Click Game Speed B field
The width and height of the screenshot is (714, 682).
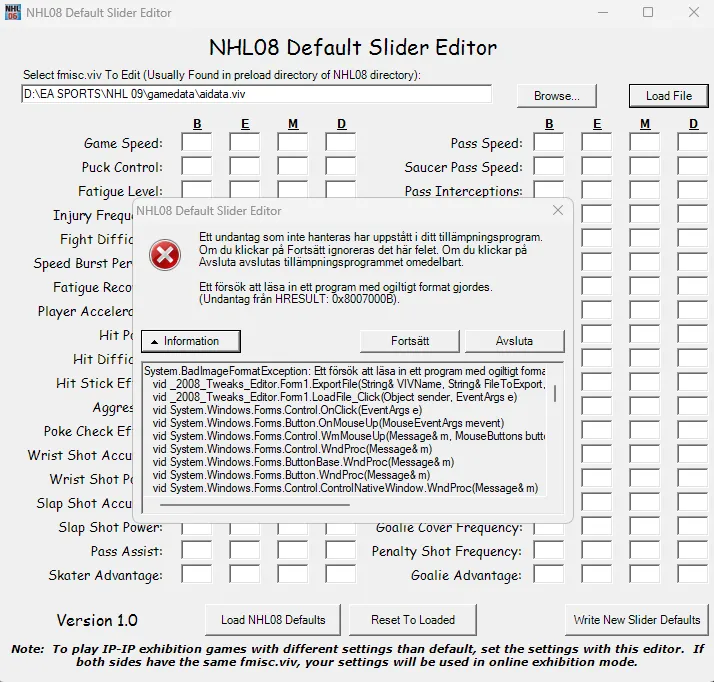coord(197,143)
